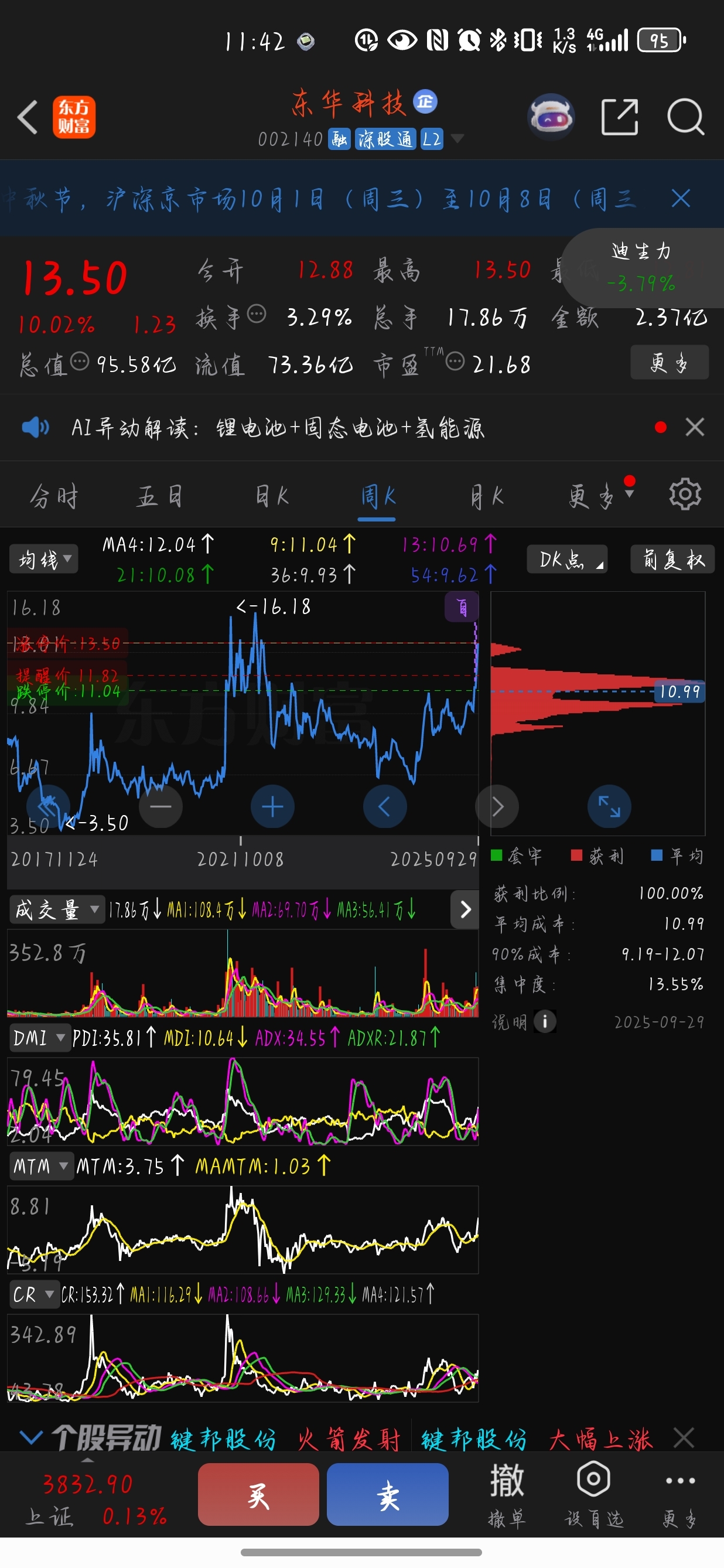Tap the share export icon
This screenshot has height=1568, width=724.
tap(619, 116)
